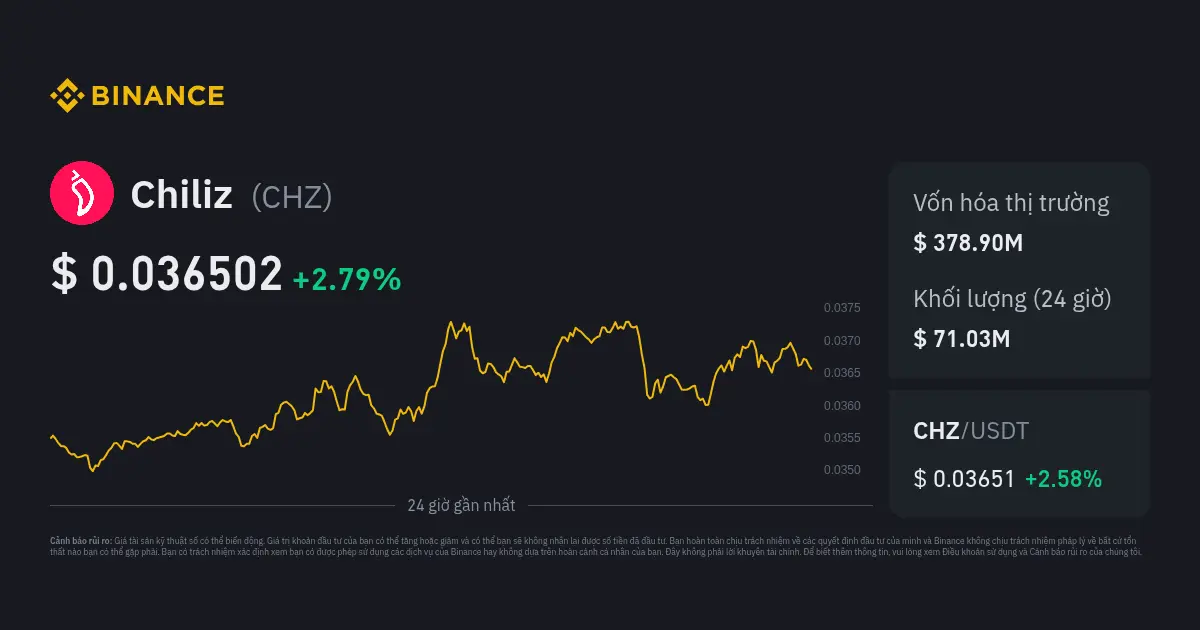Click the CHZ/USDT trading pair
This screenshot has width=1200, height=630.
click(x=971, y=431)
